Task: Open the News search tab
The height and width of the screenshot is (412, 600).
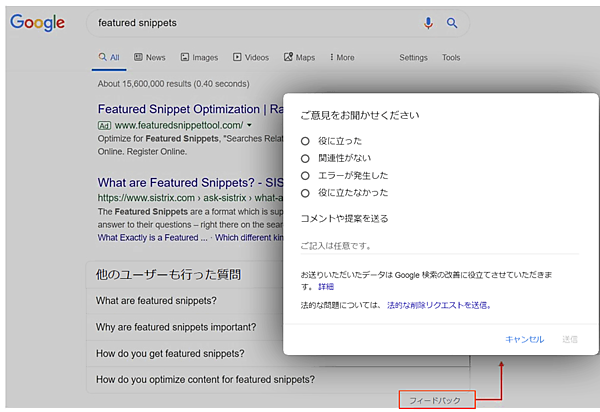Action: point(149,58)
